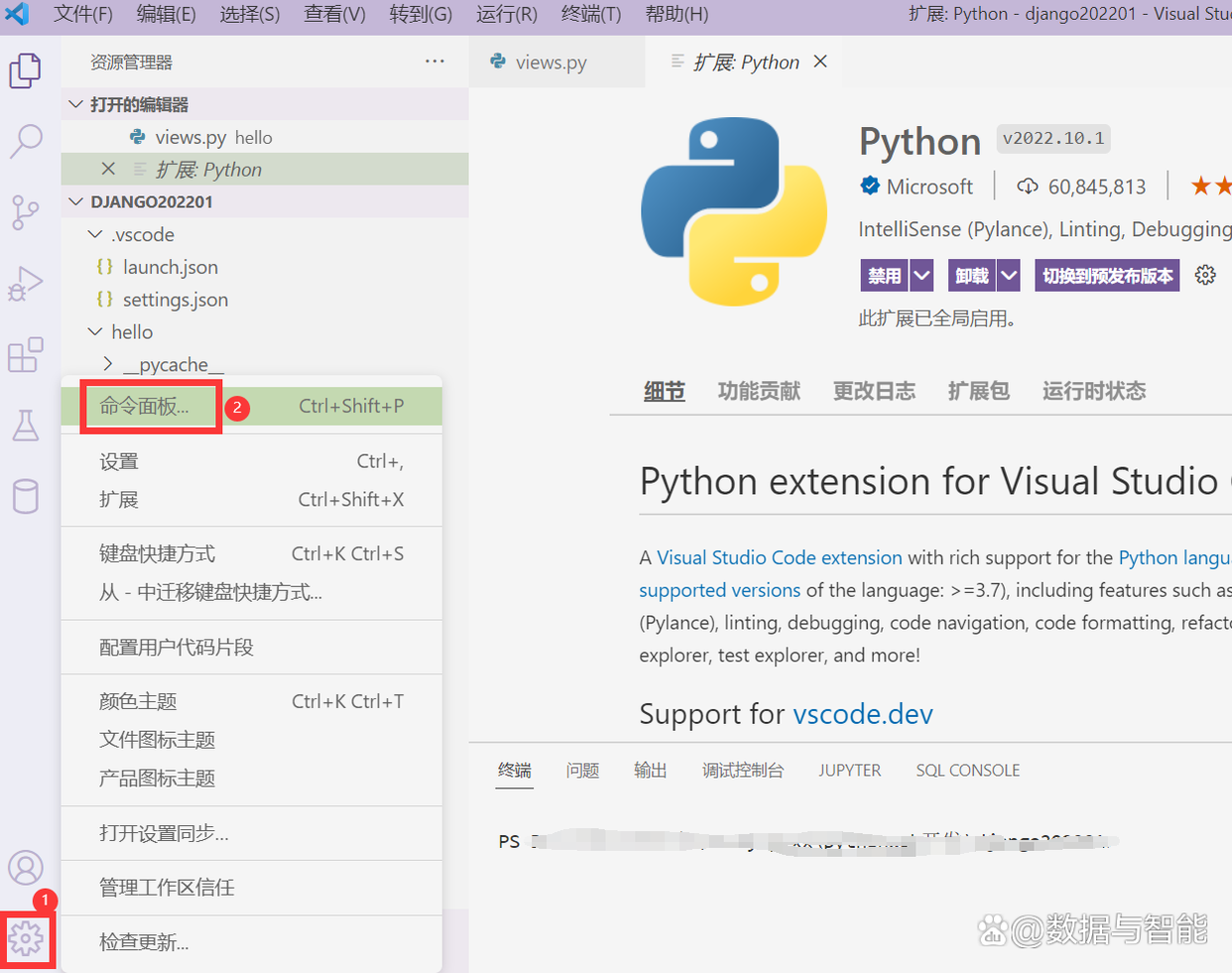Click the Accounts icon

click(x=25, y=867)
